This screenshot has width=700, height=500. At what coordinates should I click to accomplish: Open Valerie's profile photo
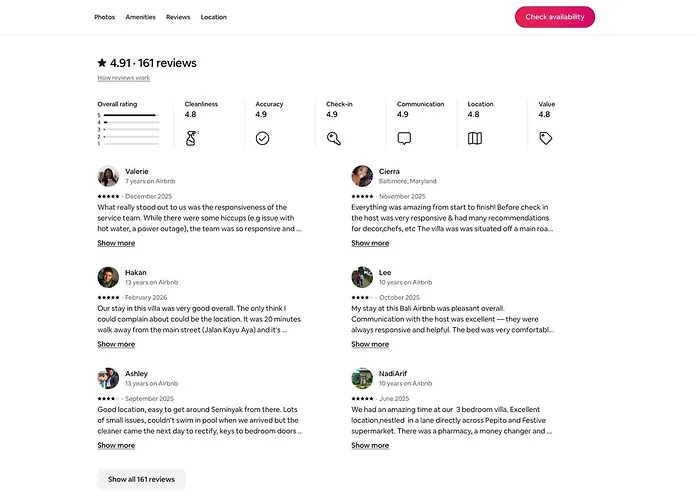pos(108,176)
